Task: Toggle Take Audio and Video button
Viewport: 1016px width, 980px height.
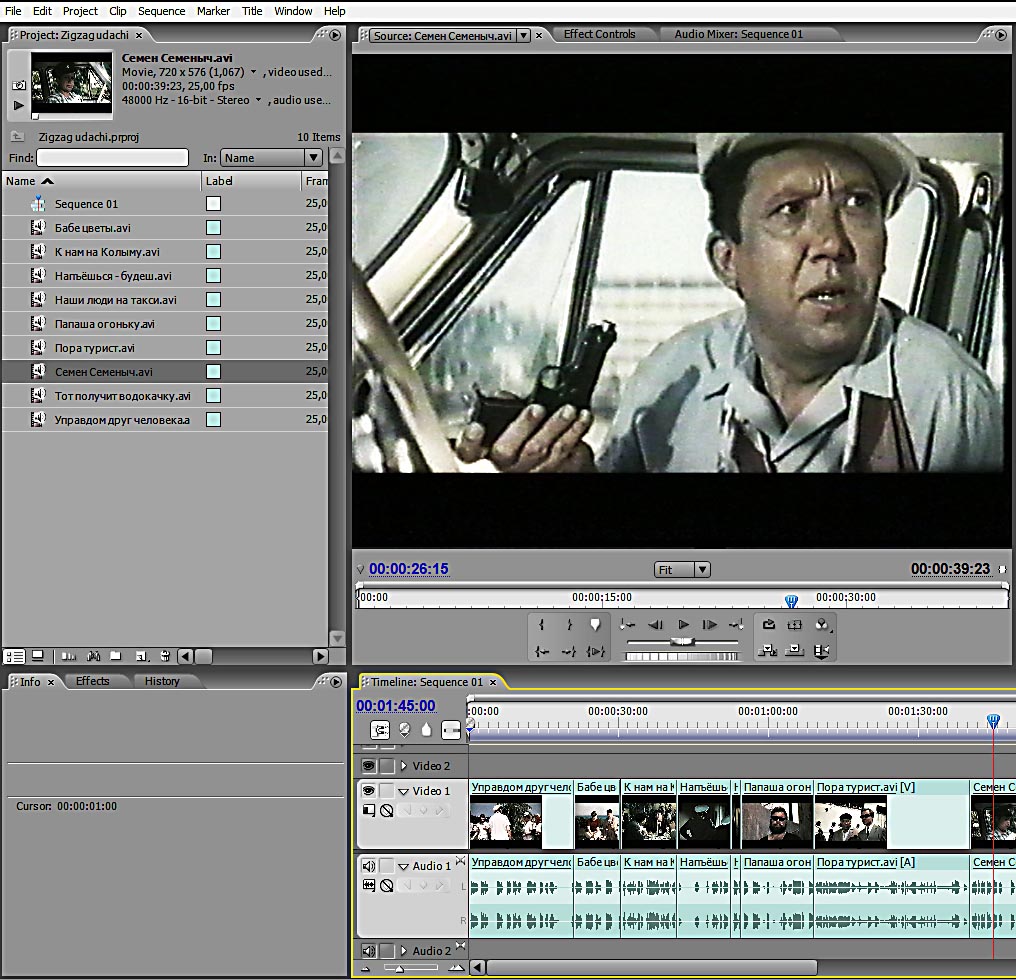Action: (x=822, y=651)
